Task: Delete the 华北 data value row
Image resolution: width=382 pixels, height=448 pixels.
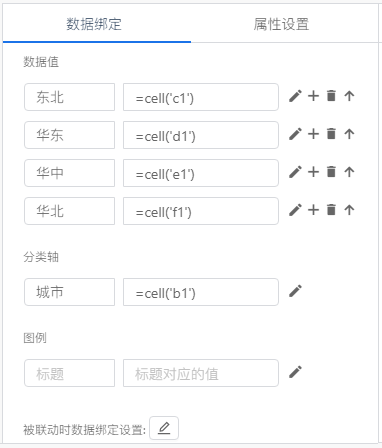Action: coord(331,210)
